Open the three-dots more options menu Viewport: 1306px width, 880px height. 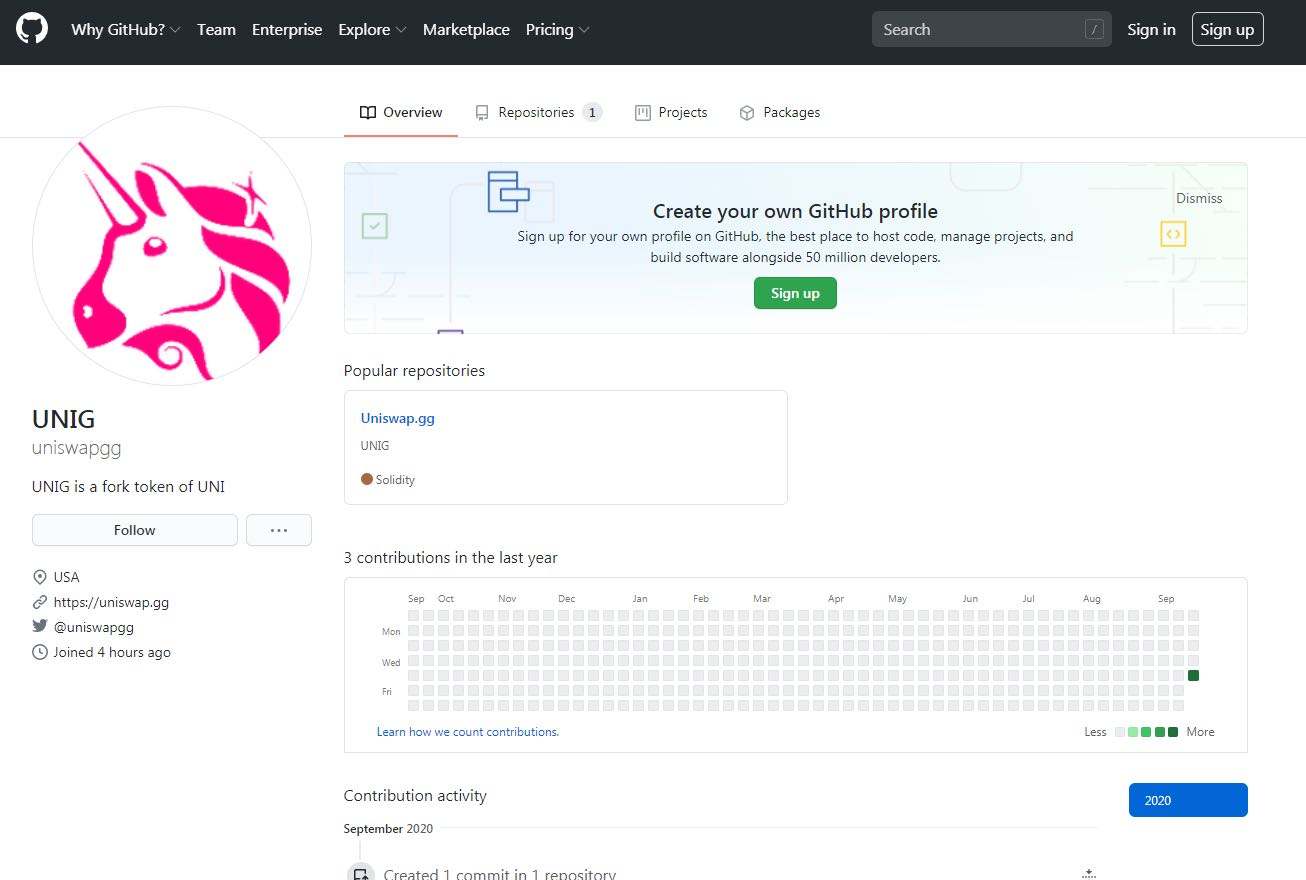coord(279,530)
